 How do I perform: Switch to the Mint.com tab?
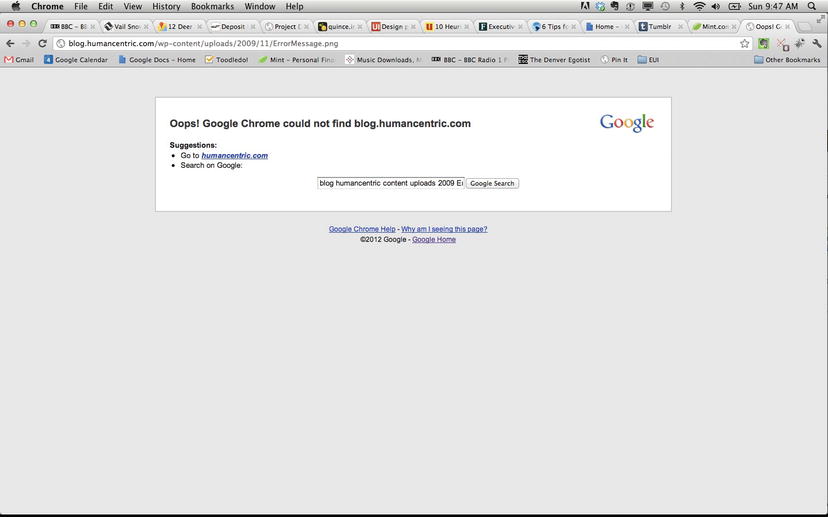tap(712, 26)
